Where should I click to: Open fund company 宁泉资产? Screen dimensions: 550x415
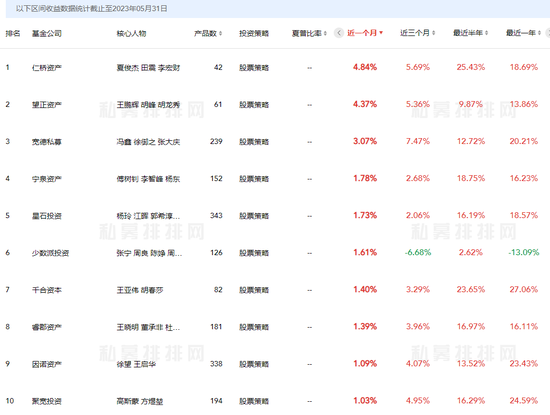click(x=47, y=179)
